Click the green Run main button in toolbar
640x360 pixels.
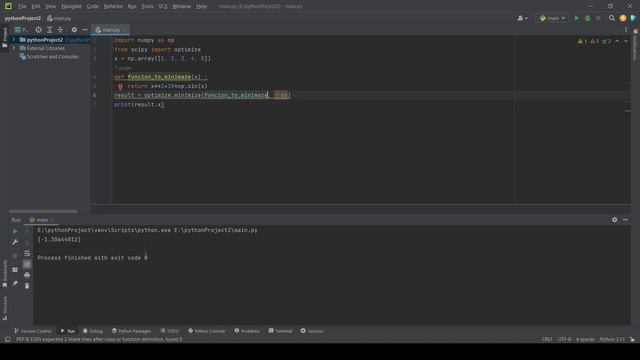576,18
